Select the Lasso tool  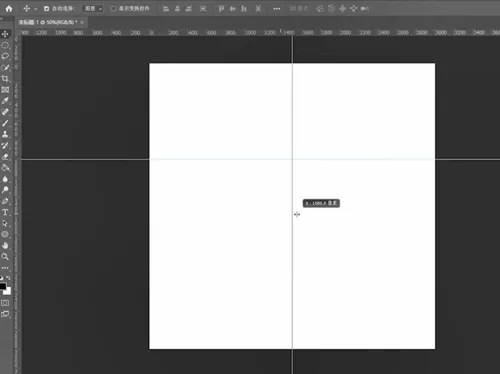[5, 56]
